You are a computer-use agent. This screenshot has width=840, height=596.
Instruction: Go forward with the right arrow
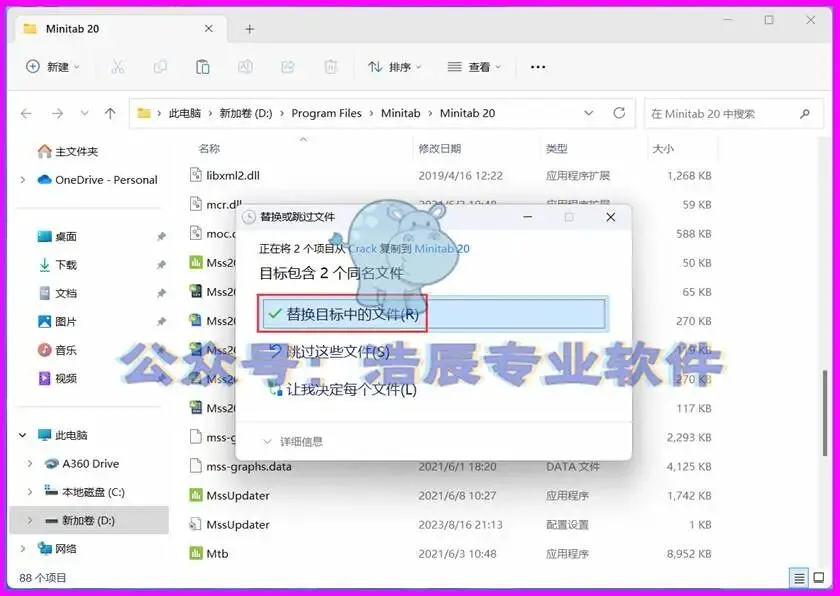tap(57, 114)
